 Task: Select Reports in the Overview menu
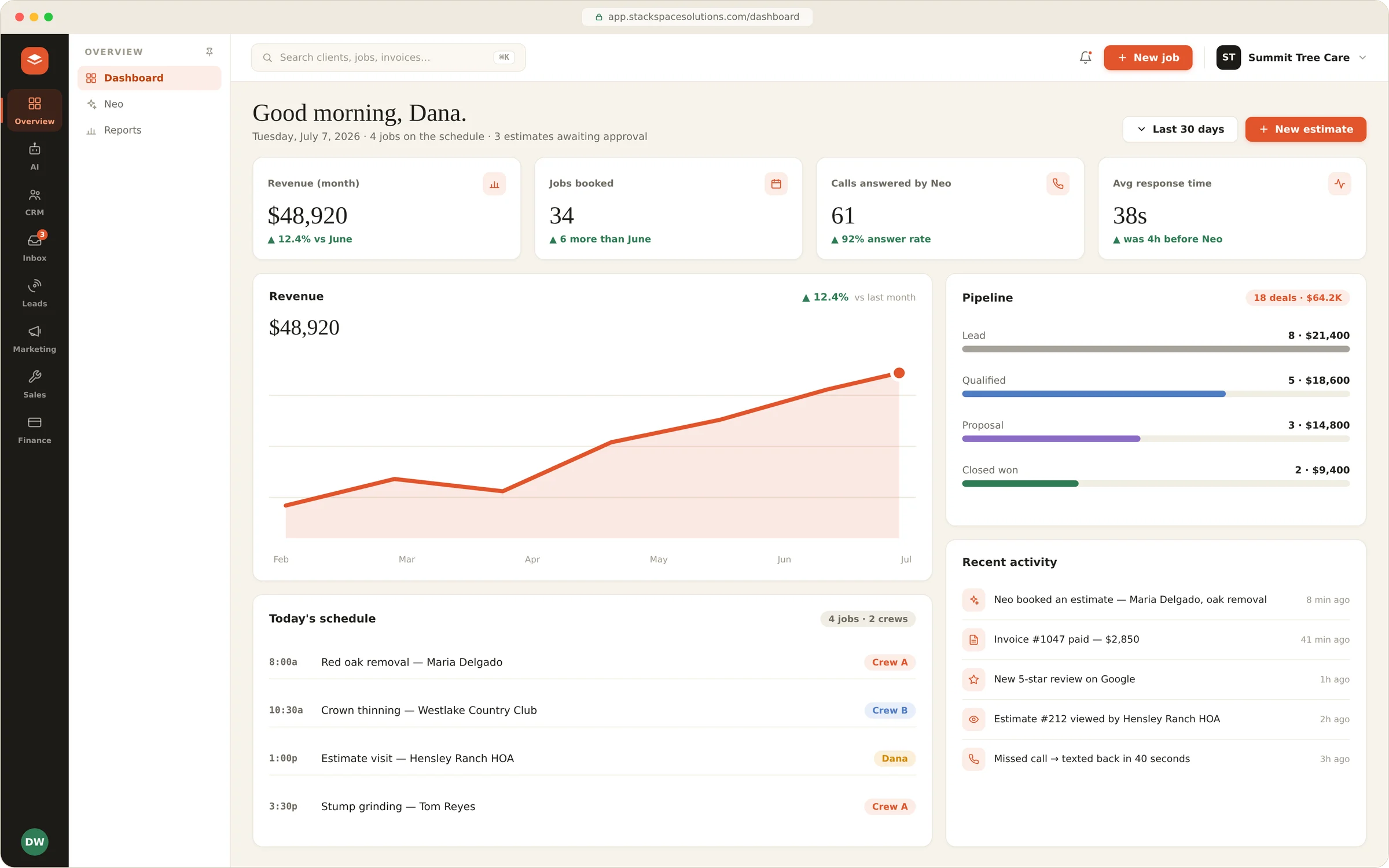(x=149, y=130)
